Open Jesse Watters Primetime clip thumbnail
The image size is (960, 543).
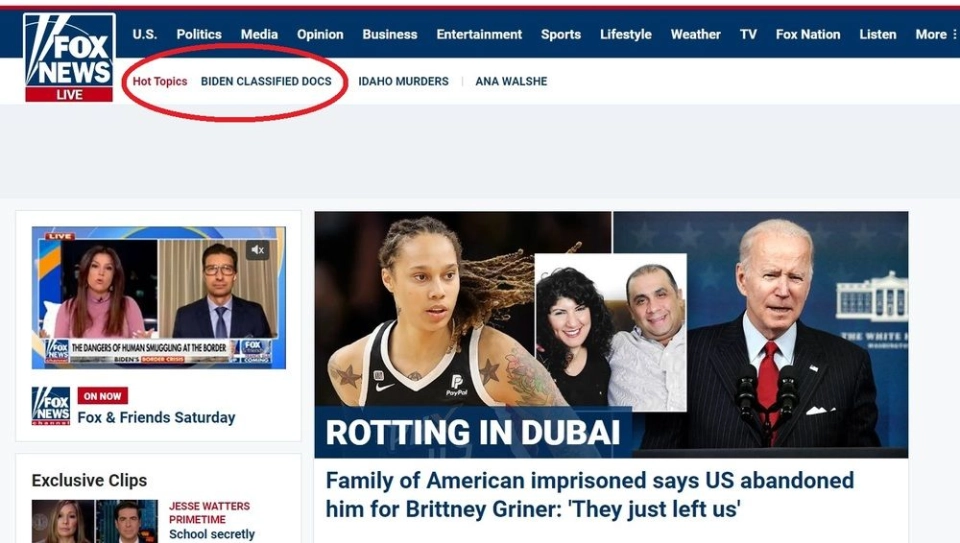(x=95, y=521)
